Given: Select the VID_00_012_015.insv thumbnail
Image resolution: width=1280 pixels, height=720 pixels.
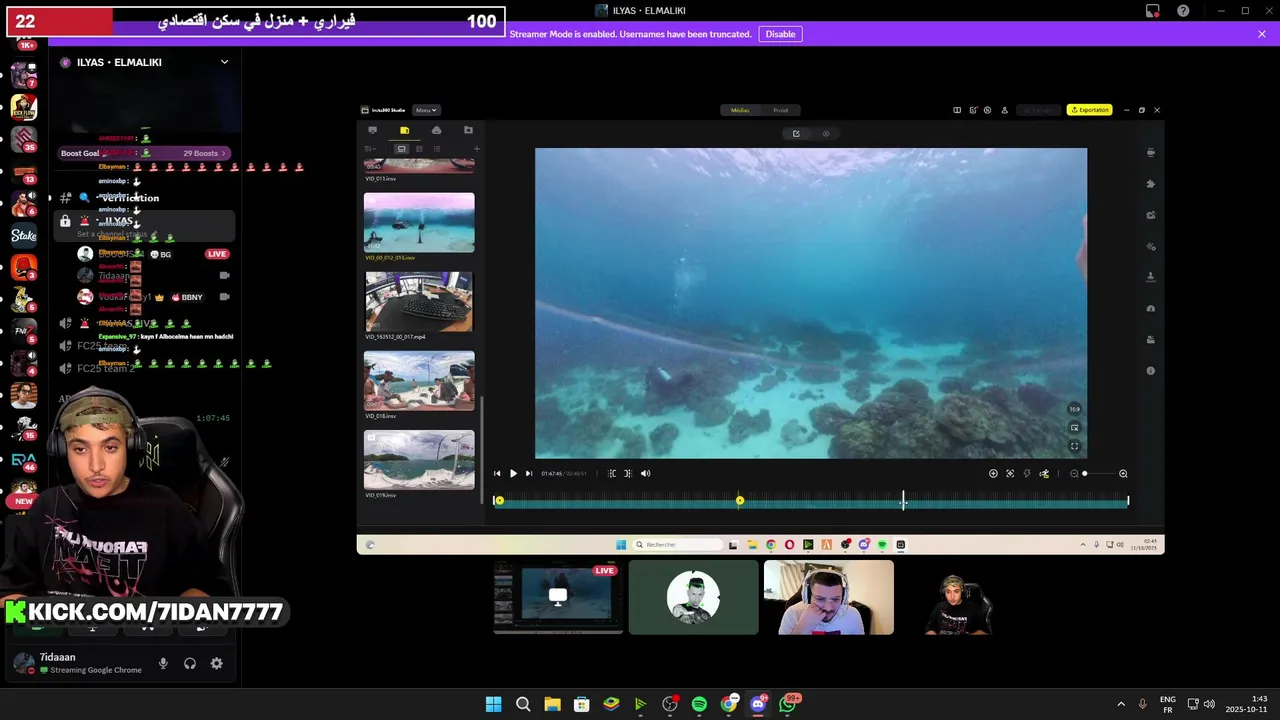Looking at the screenshot, I should point(419,222).
